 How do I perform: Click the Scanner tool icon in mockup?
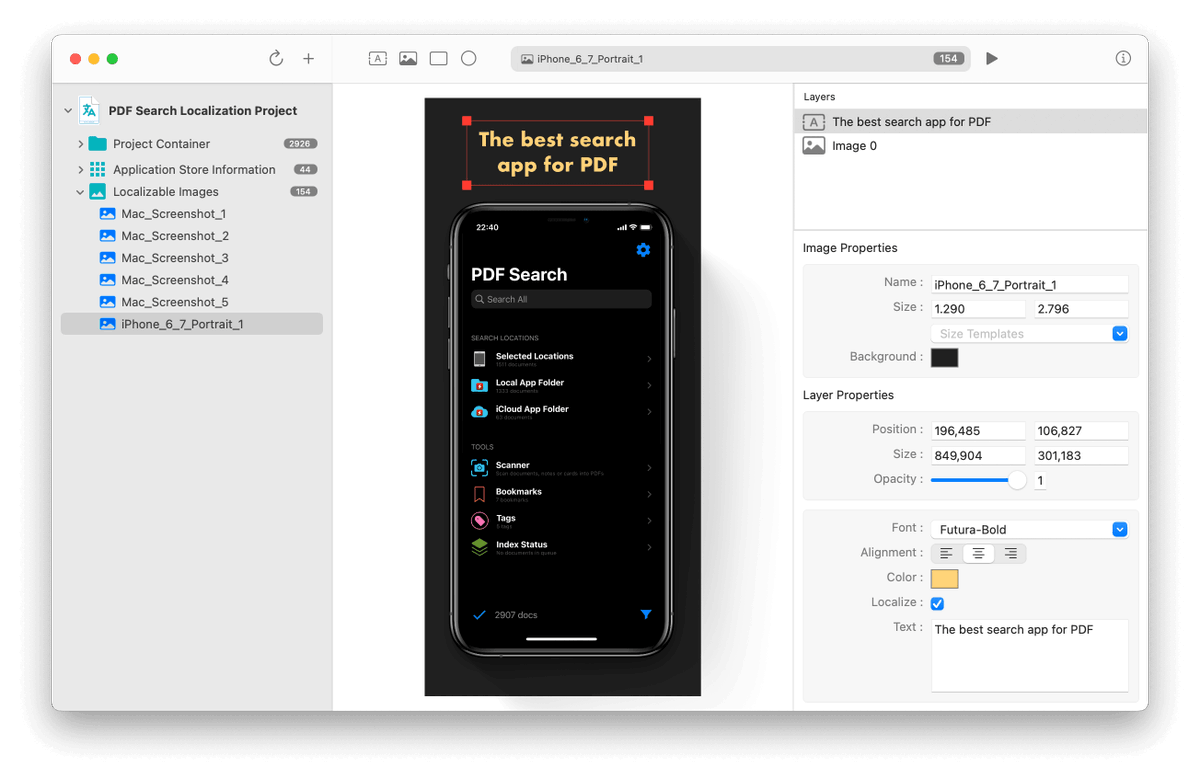(x=480, y=468)
